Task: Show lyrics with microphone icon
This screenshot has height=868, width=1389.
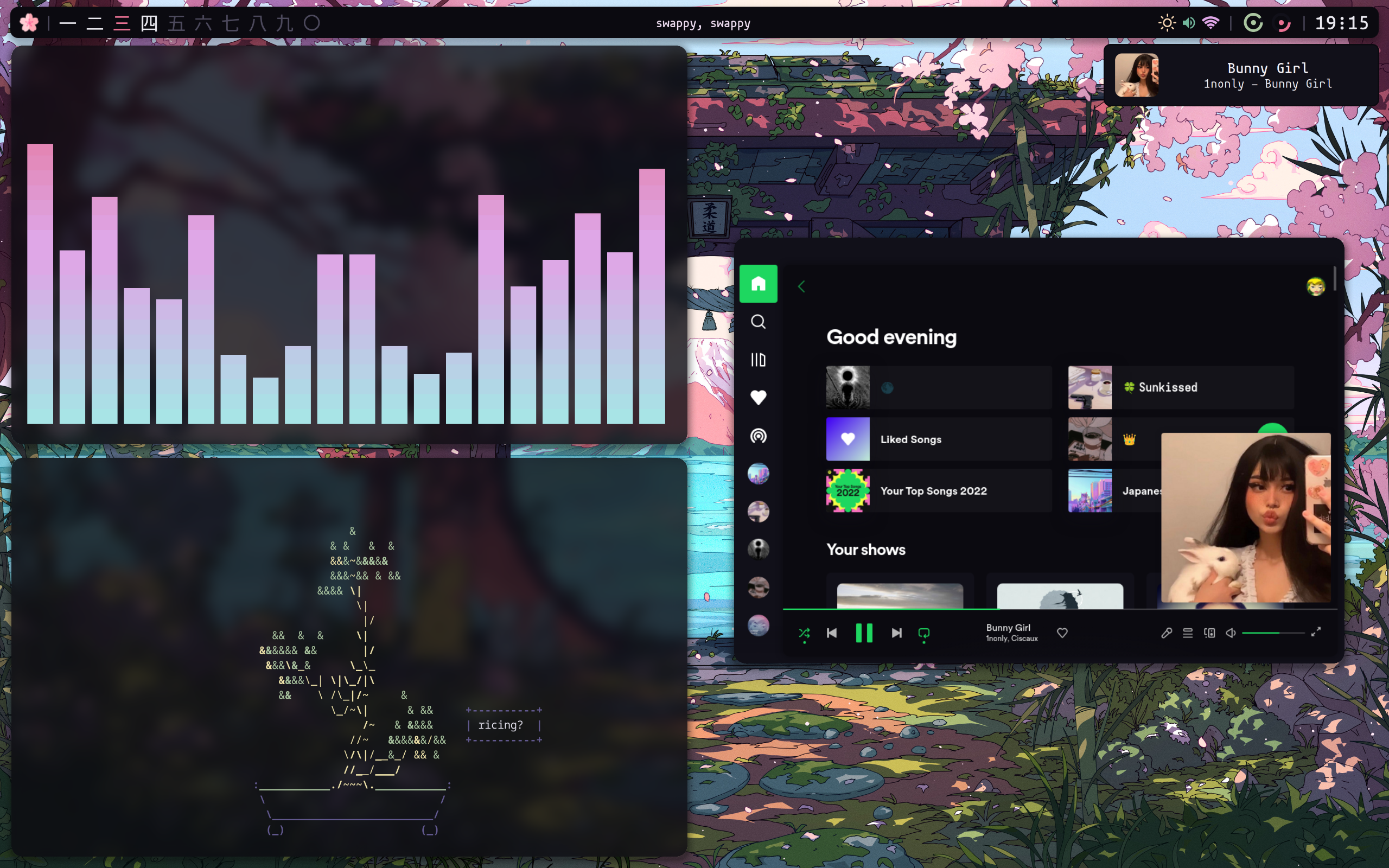Action: pos(1165,633)
